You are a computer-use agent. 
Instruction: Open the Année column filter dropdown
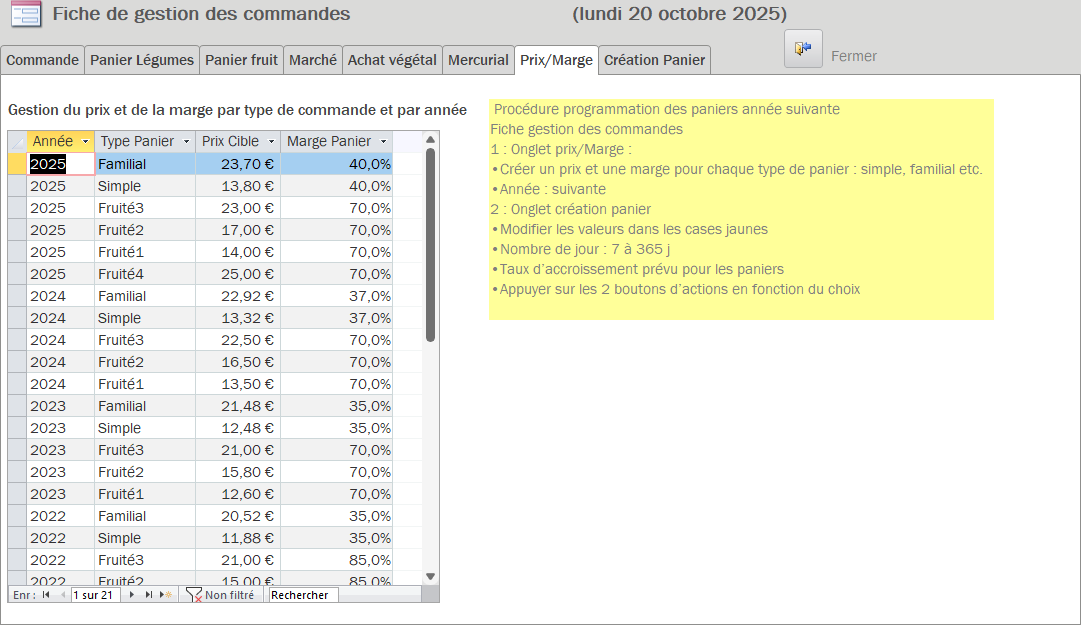pyautogui.click(x=85, y=142)
